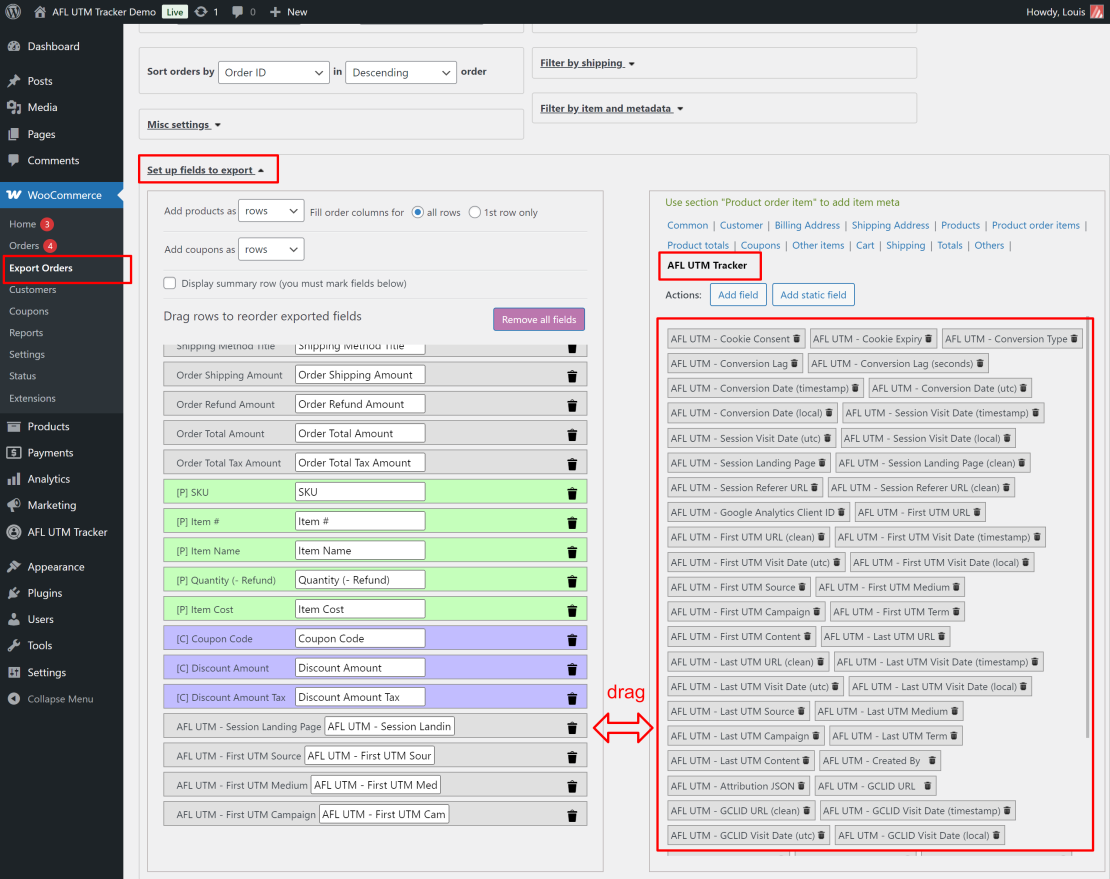Viewport: 1110px width, 879px height.
Task: Remove the Order Refund Amount field via trash icon
Action: click(x=571, y=404)
